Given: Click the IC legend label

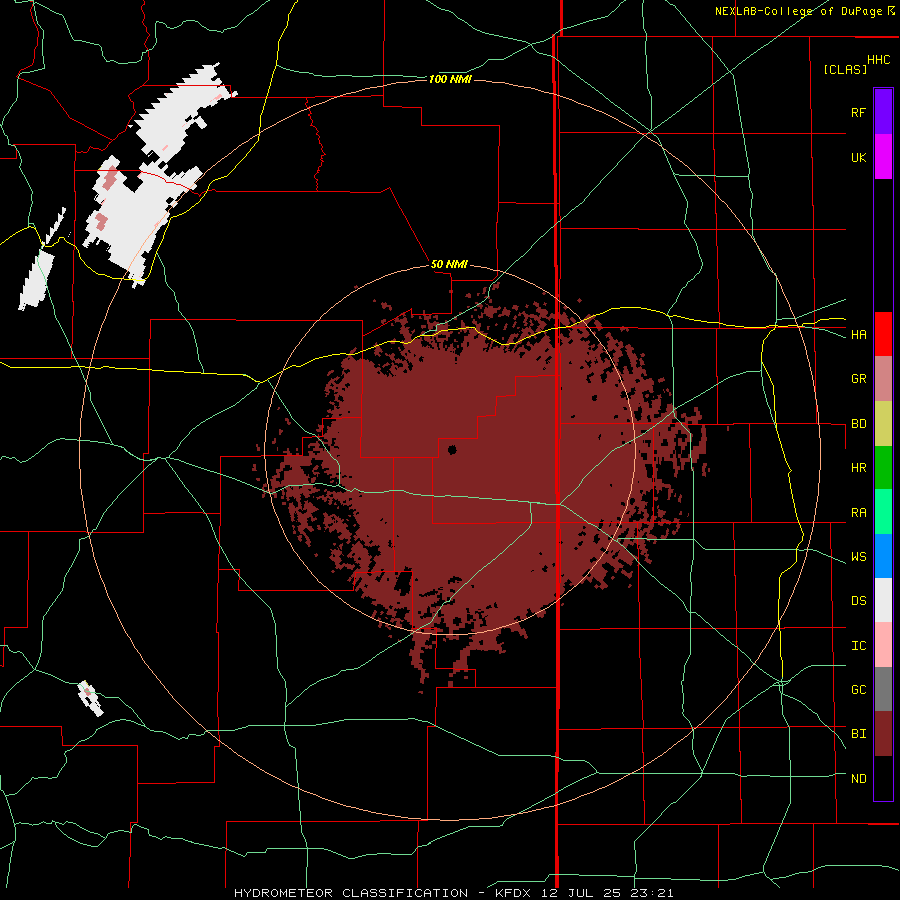Looking at the screenshot, I should coord(858,646).
